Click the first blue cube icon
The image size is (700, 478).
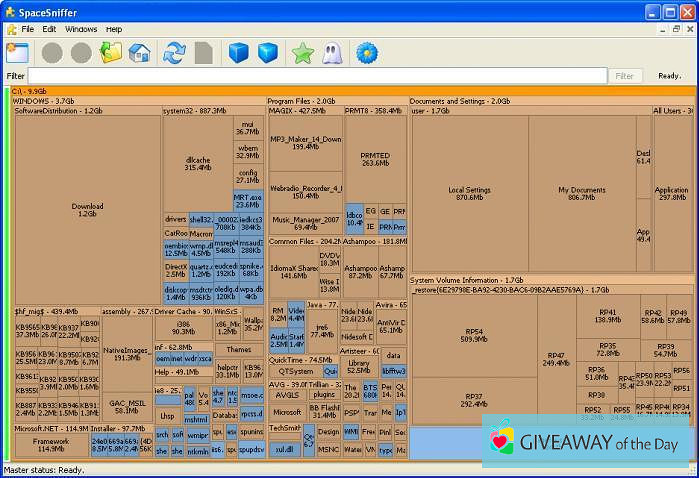(x=238, y=52)
